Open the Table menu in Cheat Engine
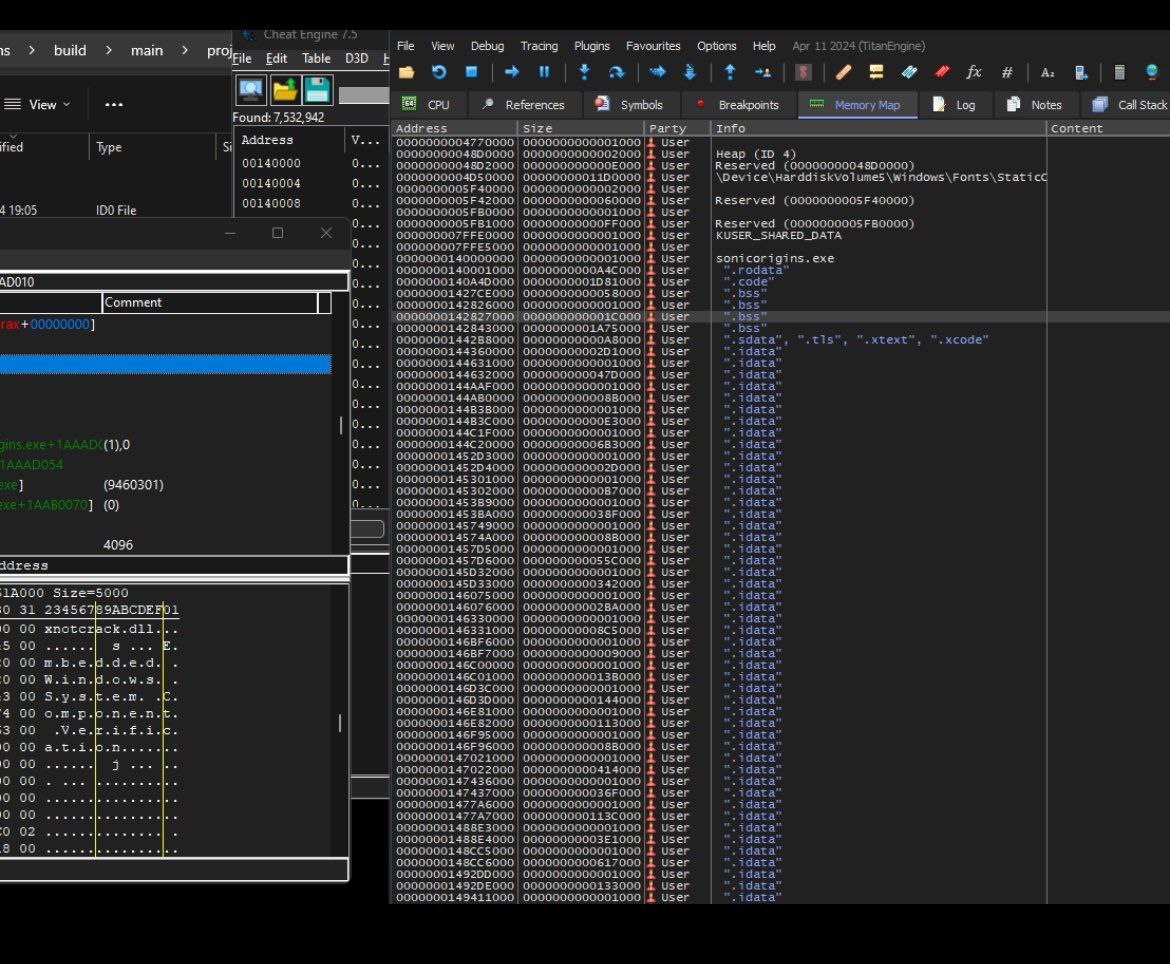Screen dimensions: 1170x964 (316, 59)
